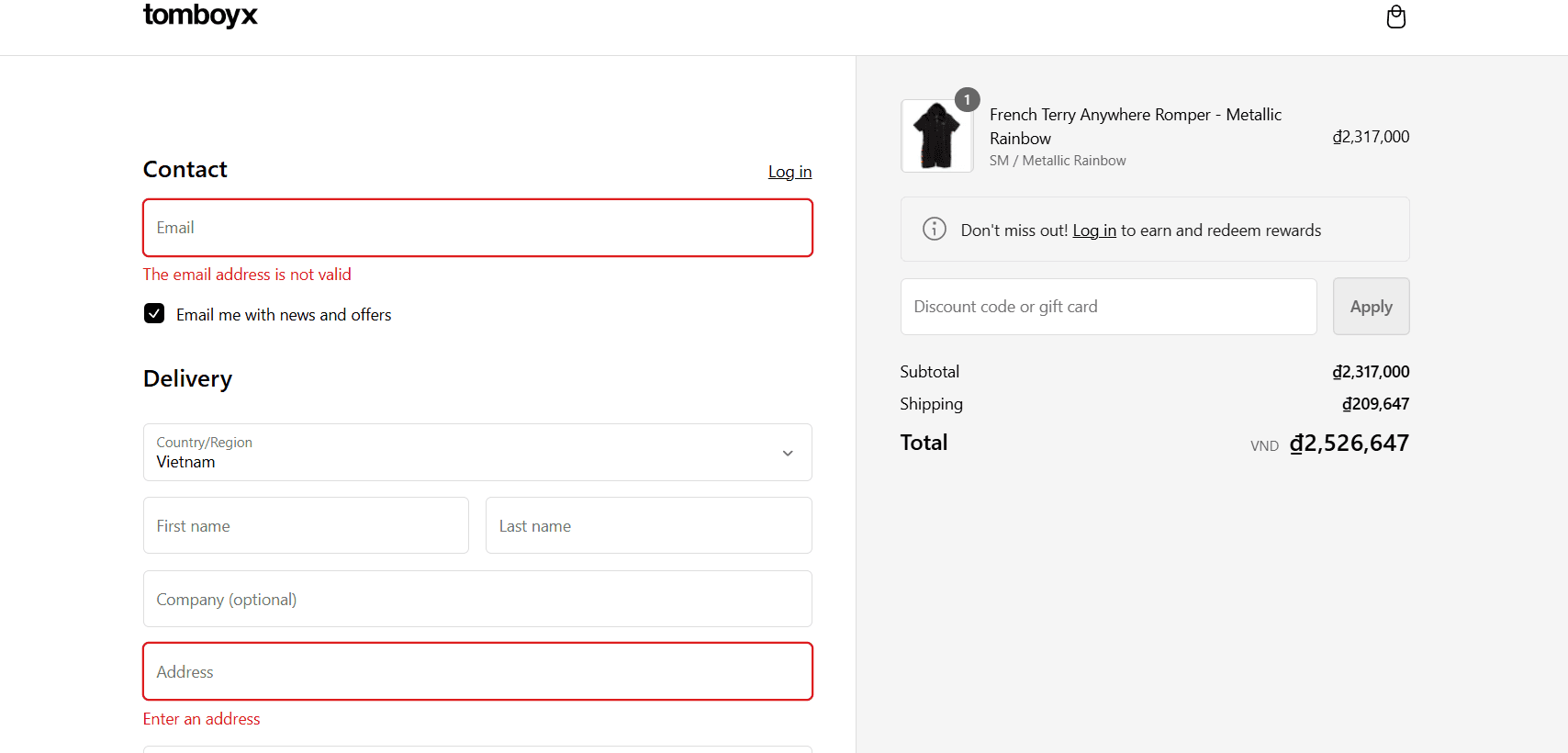Focus the Address input field

point(477,671)
